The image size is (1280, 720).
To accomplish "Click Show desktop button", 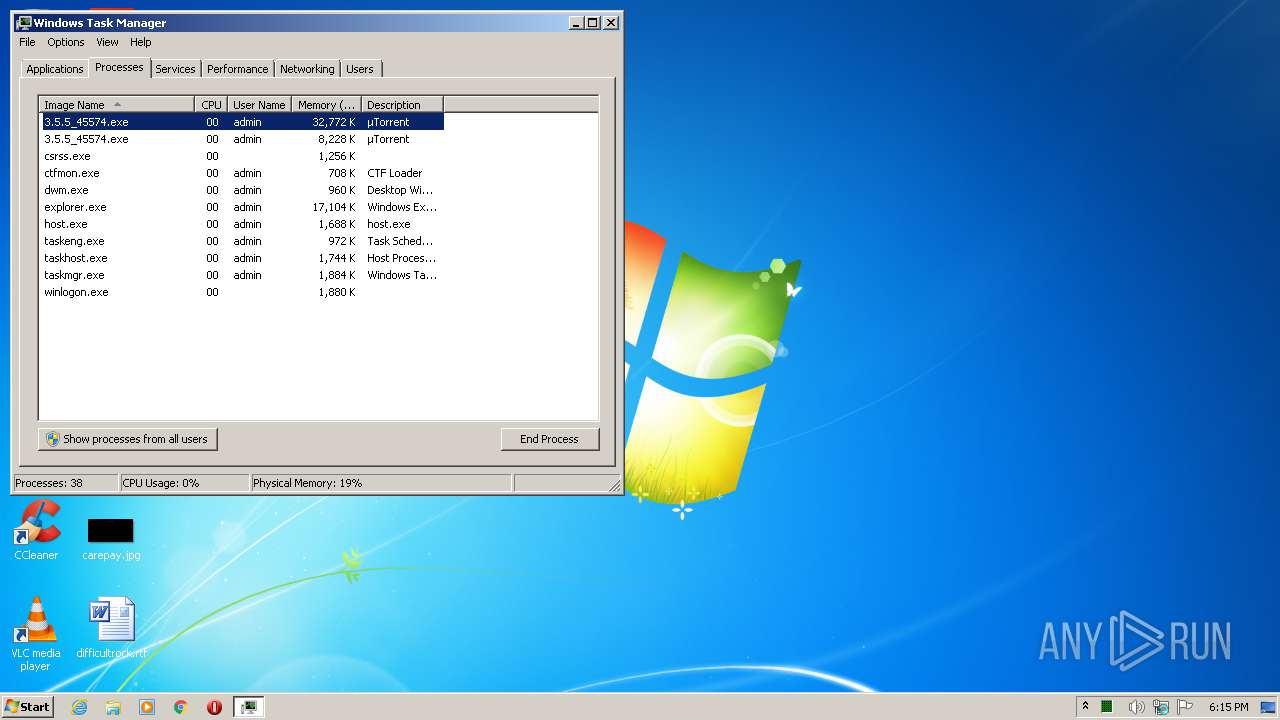I will (1270, 707).
